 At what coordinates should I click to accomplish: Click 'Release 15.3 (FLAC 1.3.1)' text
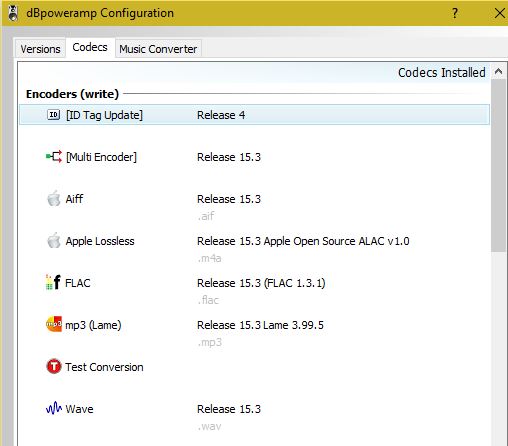[x=261, y=283]
